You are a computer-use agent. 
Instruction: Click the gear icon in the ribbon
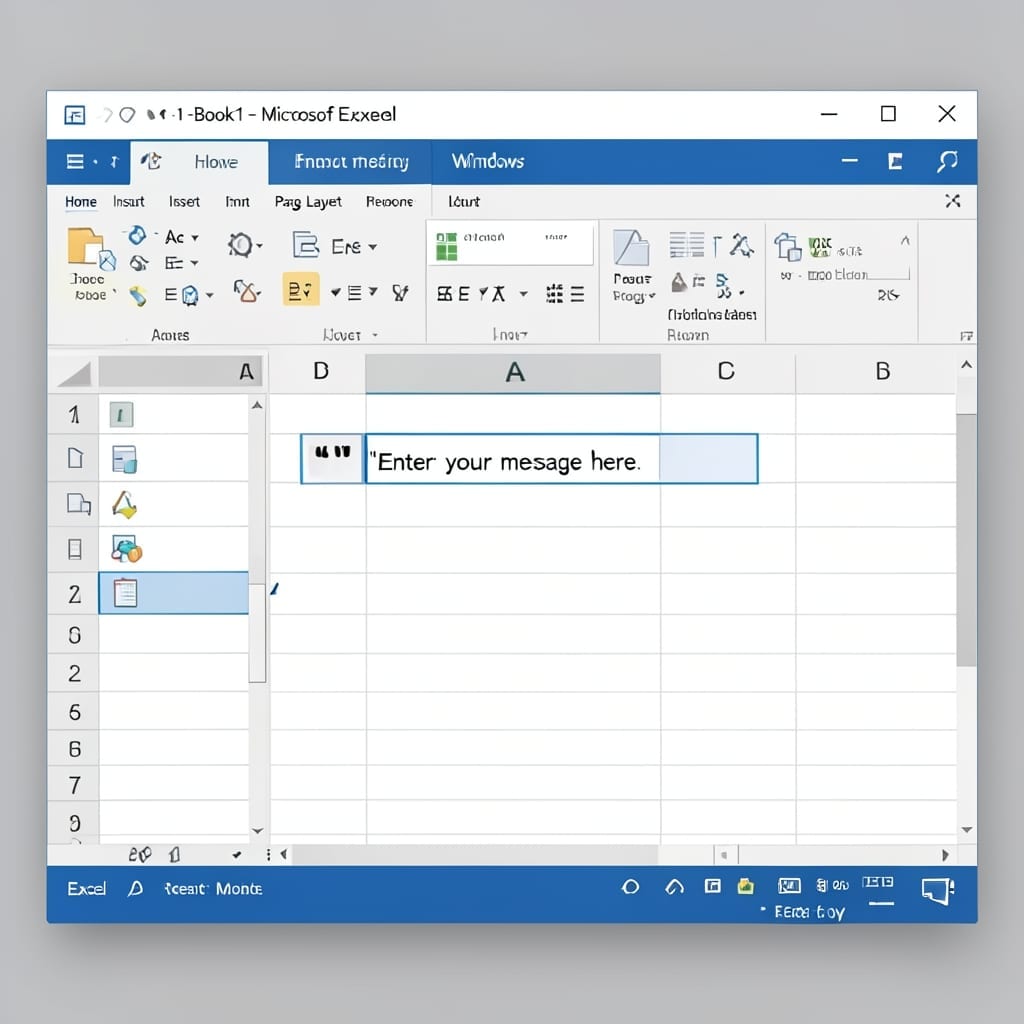240,246
